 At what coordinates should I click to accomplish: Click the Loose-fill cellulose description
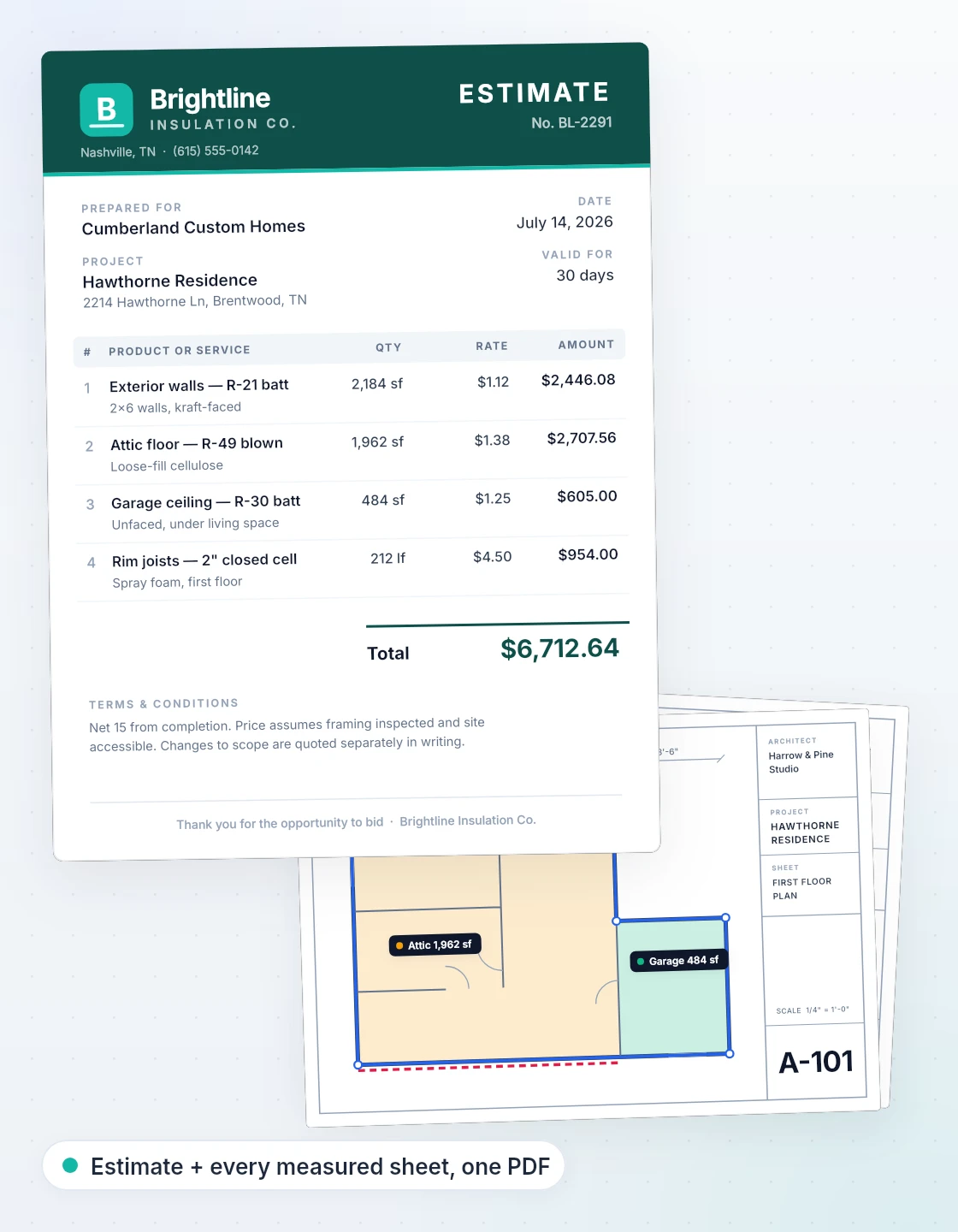[x=167, y=466]
